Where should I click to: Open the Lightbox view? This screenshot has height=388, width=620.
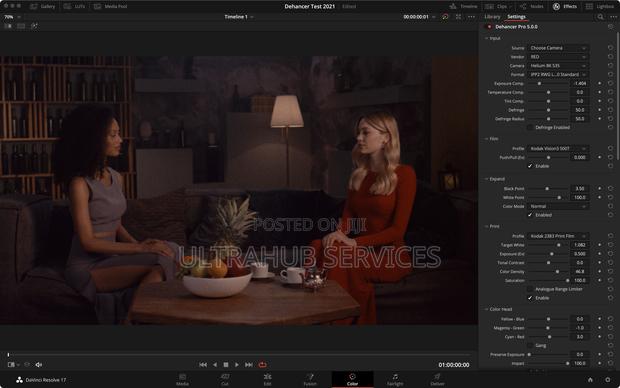599,6
